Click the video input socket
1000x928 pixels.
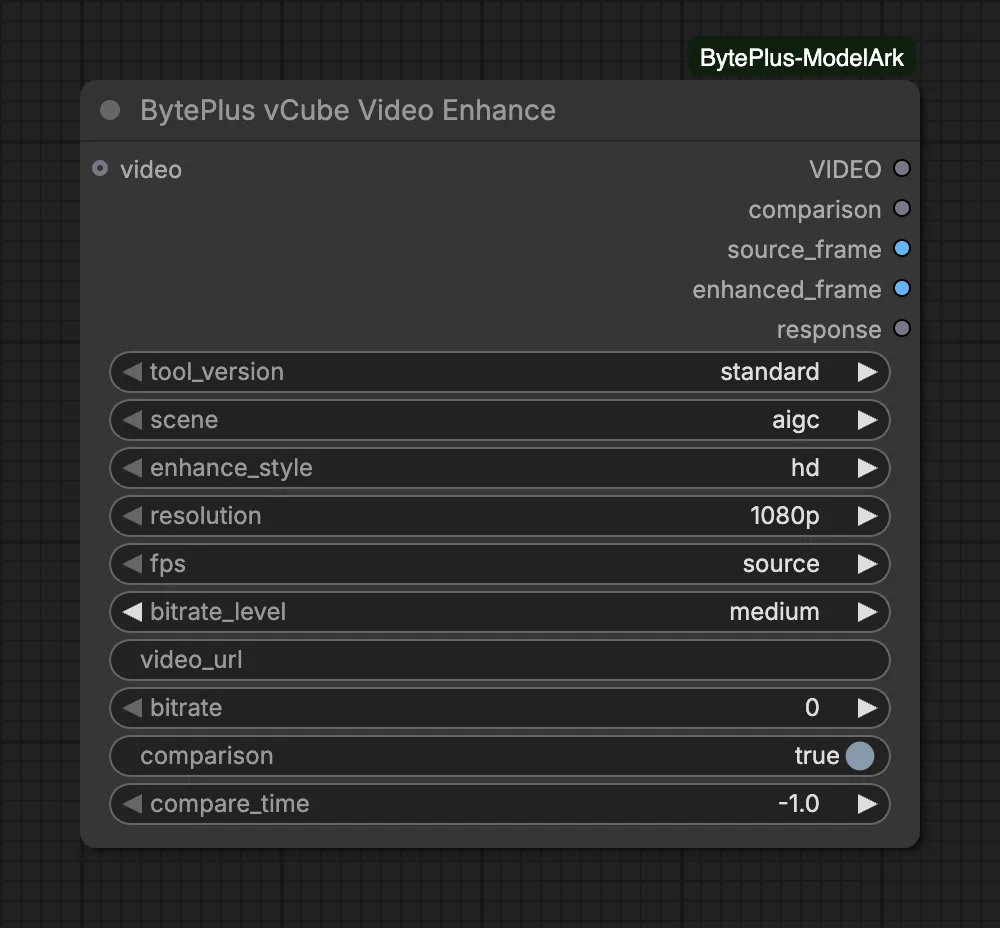point(100,168)
